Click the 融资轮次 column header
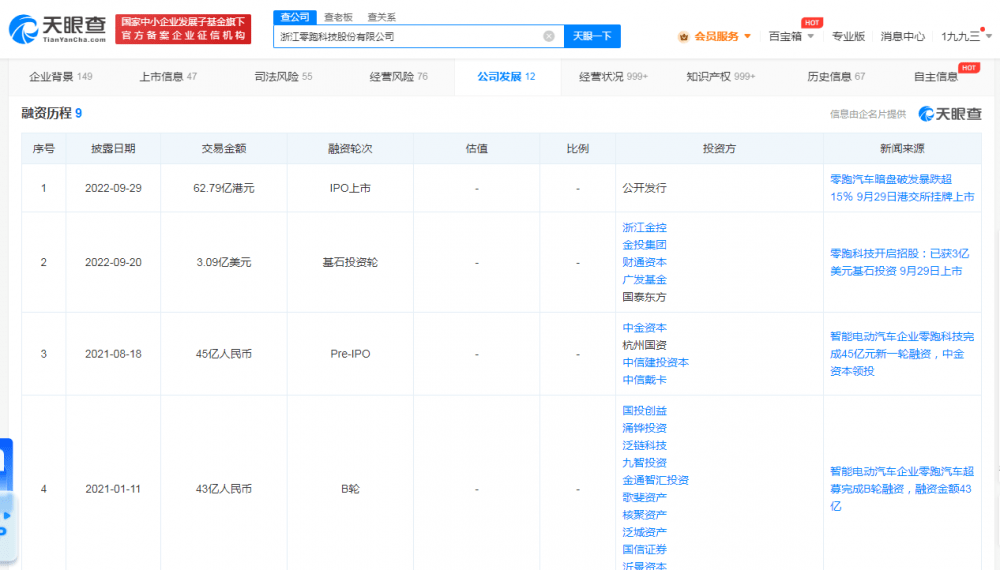 click(x=350, y=149)
